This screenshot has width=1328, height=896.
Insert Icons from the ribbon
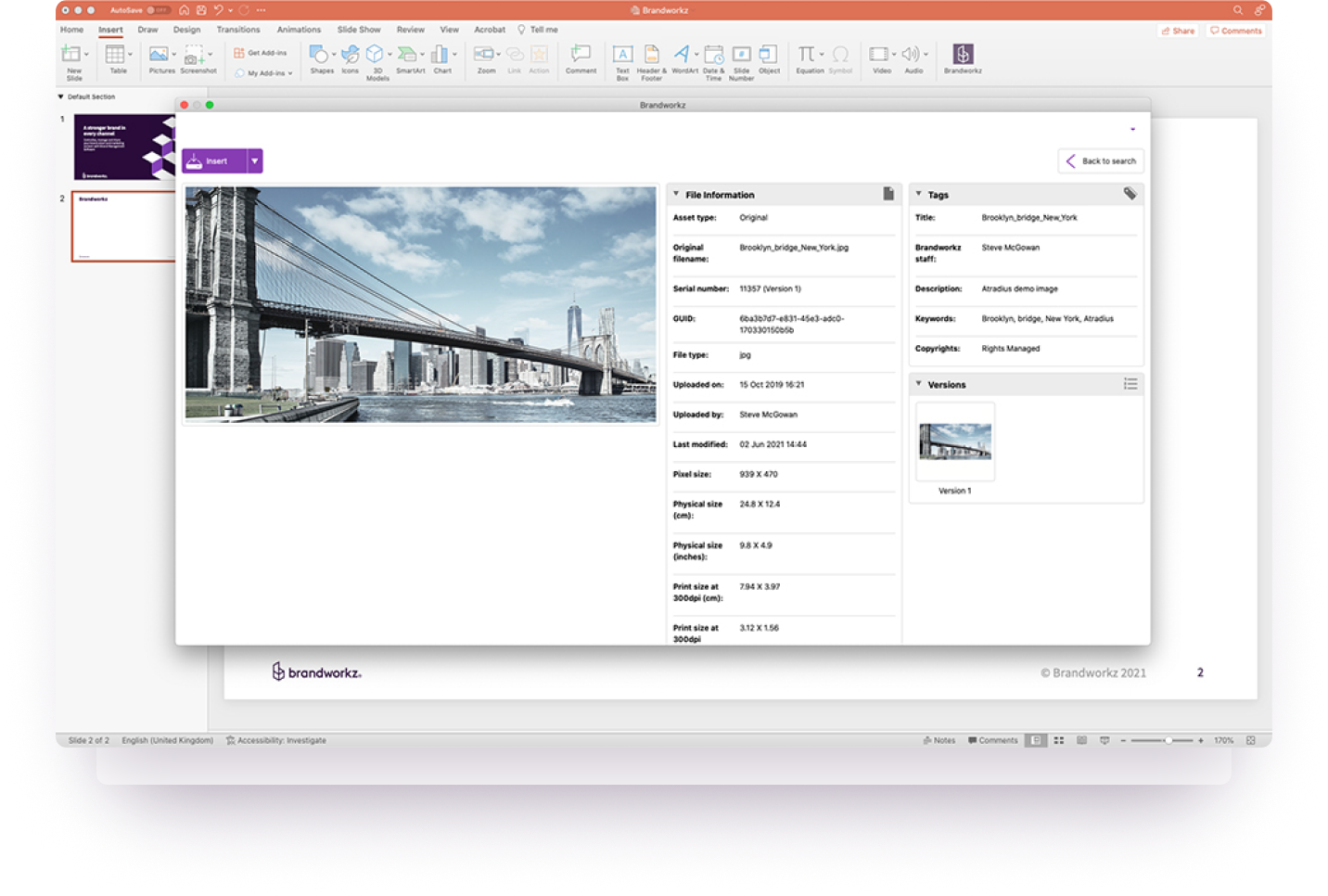point(350,59)
